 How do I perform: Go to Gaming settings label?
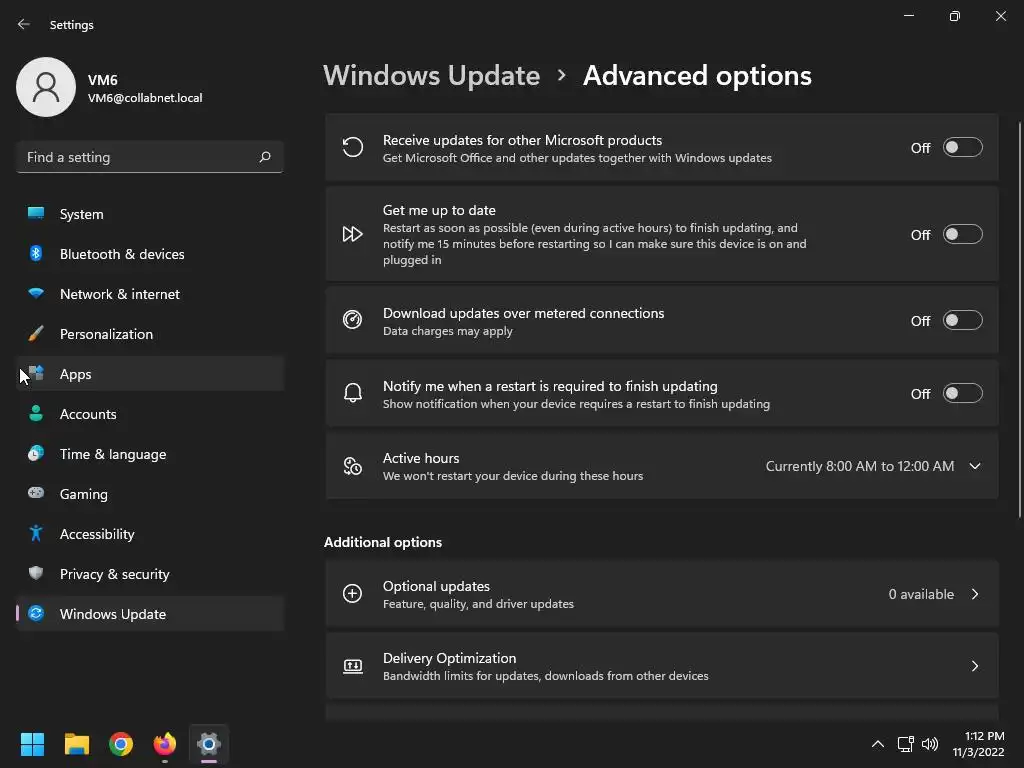[84, 494]
